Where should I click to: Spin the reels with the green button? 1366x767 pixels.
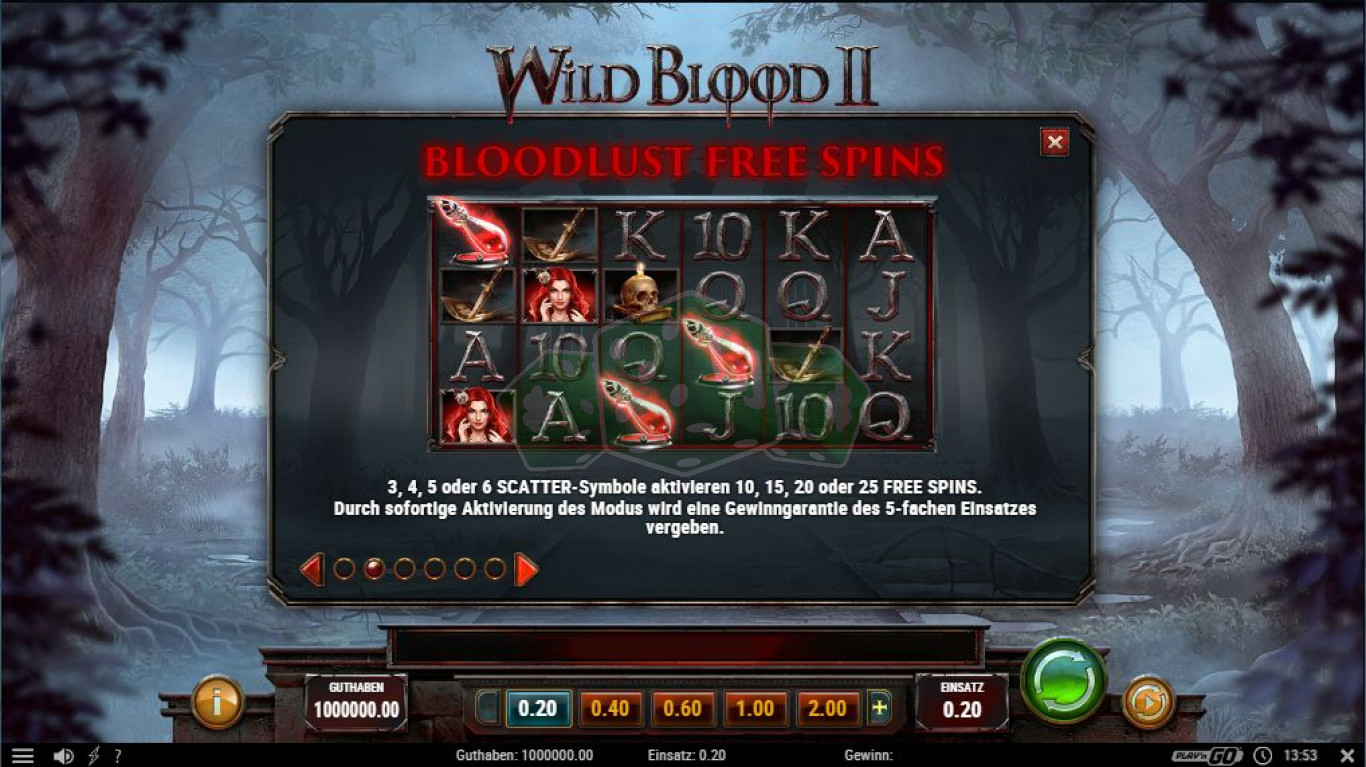pos(1063,680)
